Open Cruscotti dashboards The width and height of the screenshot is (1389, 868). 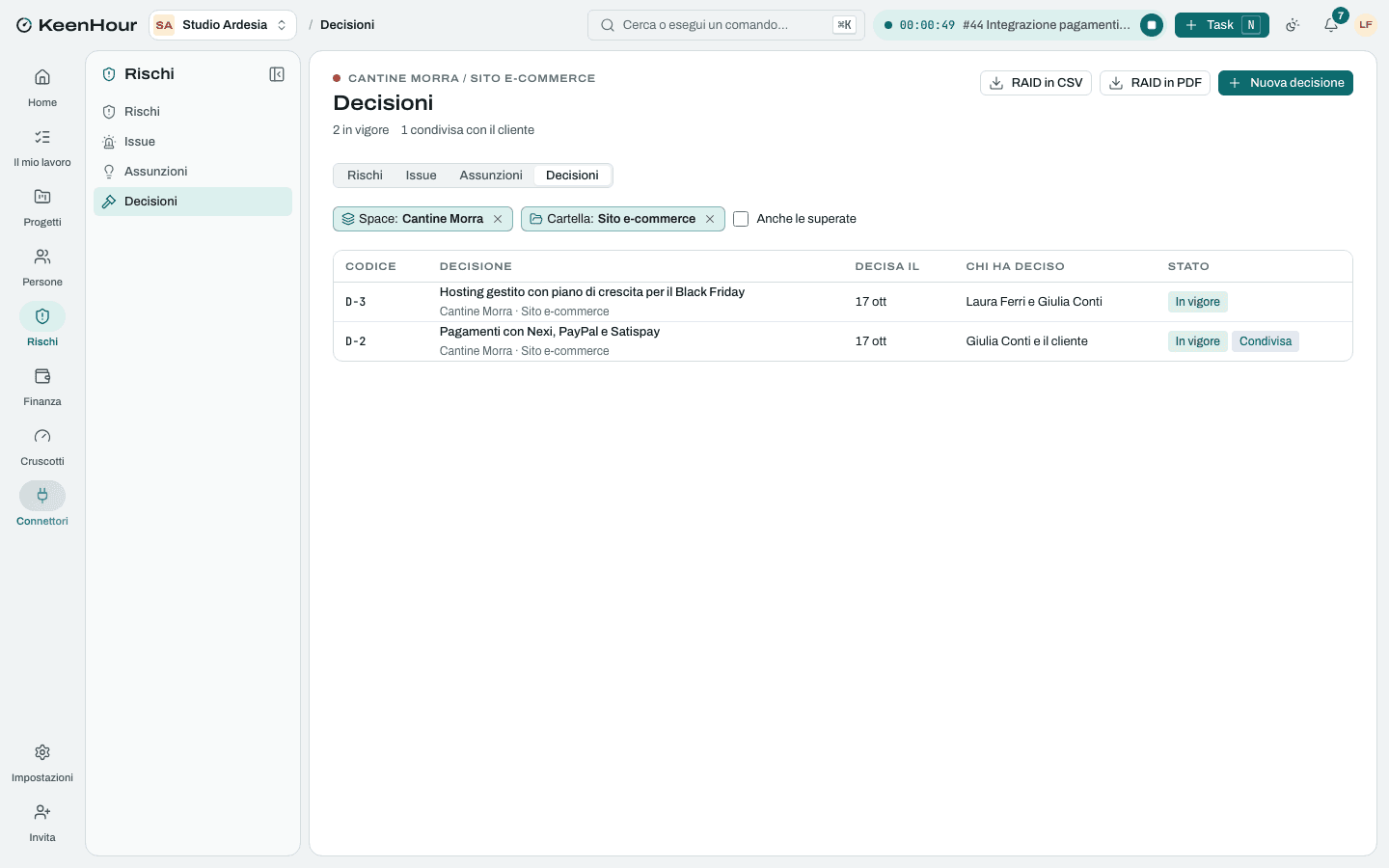pos(42,447)
